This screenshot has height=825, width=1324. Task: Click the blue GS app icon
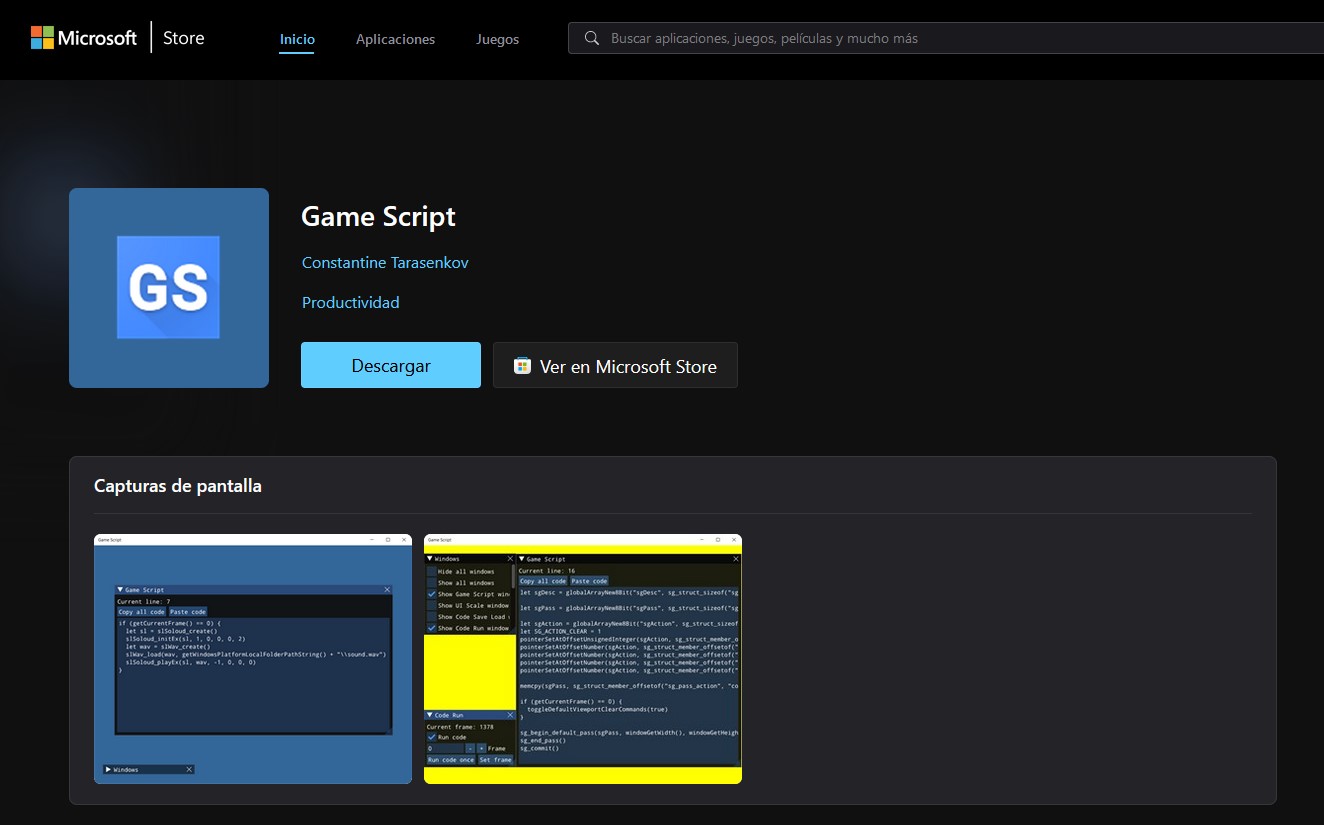[x=168, y=287]
